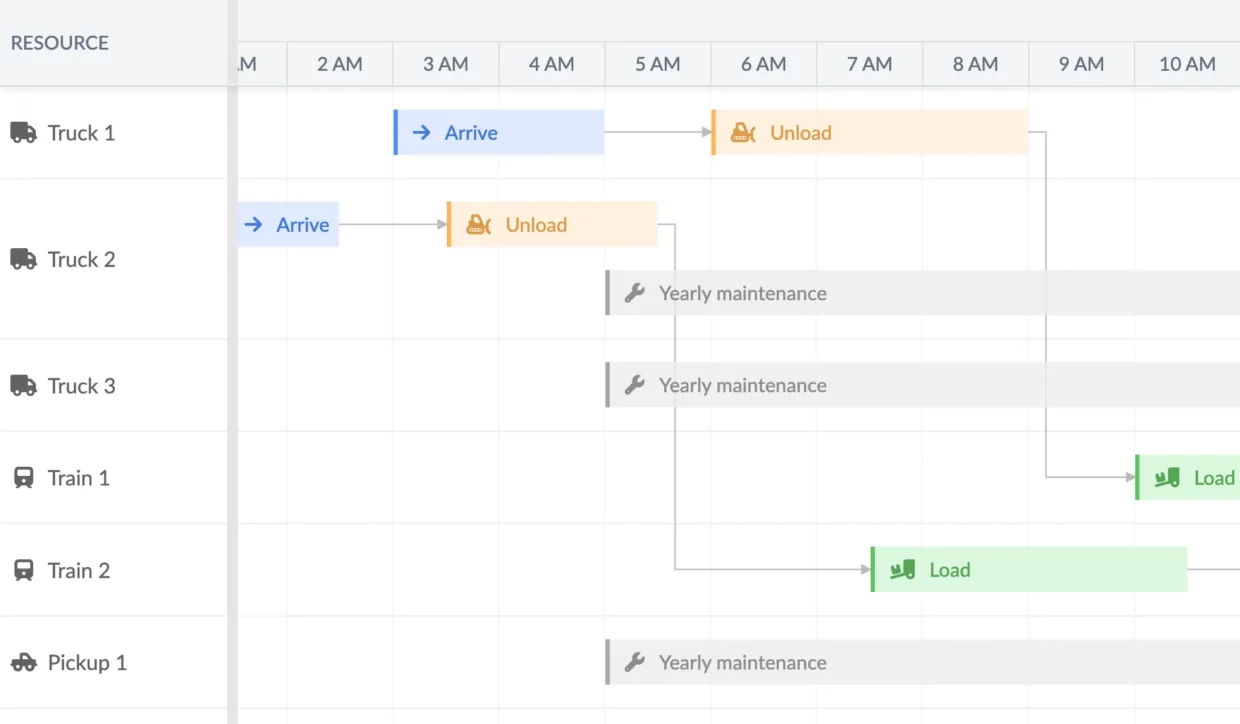The width and height of the screenshot is (1240, 724).
Task: Select Truck 2 Yearly maintenance bar
Action: 900,294
